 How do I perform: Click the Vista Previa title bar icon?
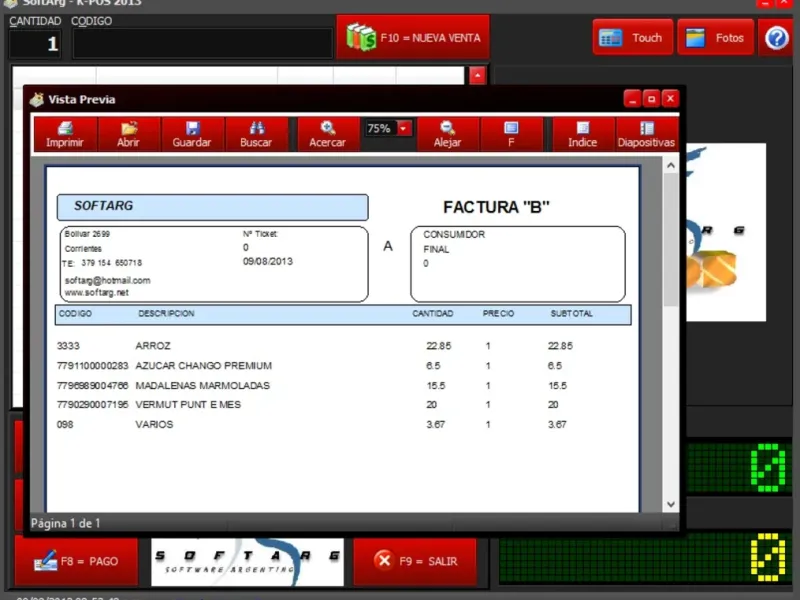click(x=37, y=99)
